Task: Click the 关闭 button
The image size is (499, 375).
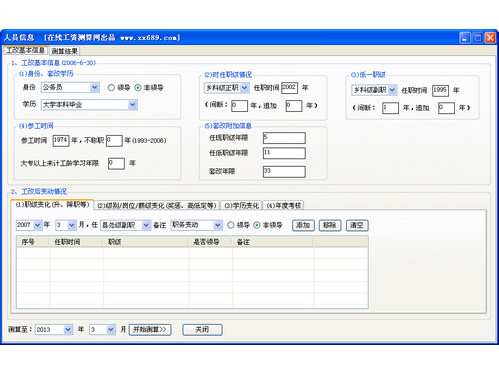Action: (x=202, y=330)
